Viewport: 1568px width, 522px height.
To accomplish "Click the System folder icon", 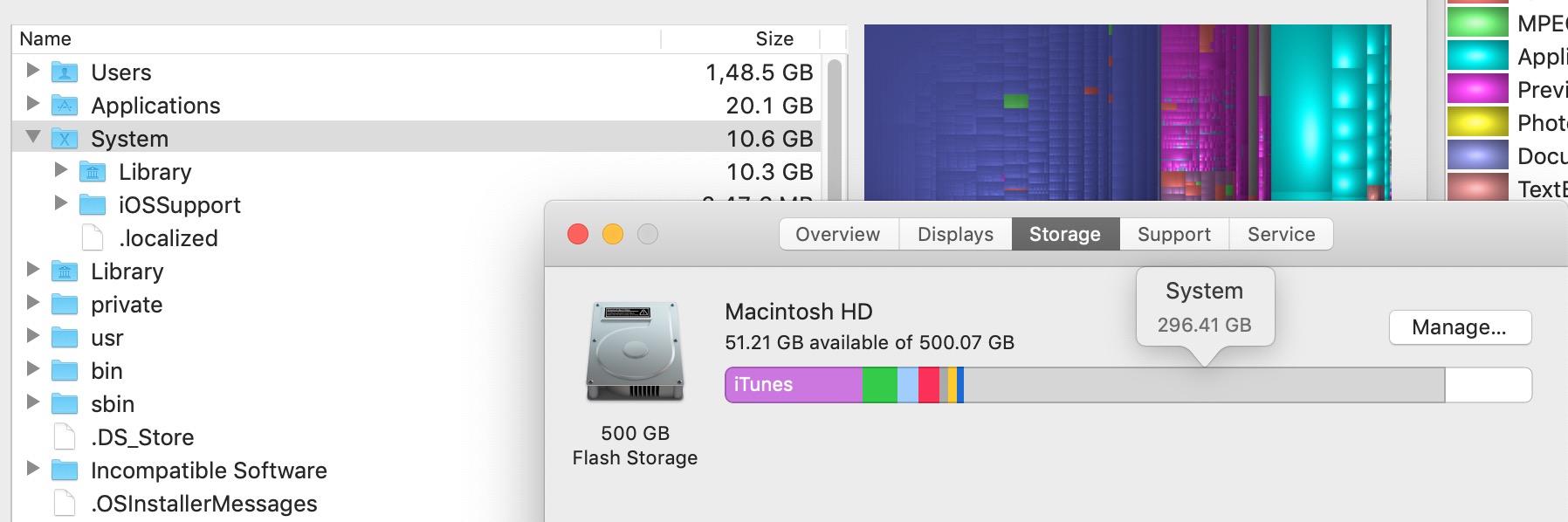I will [x=65, y=139].
